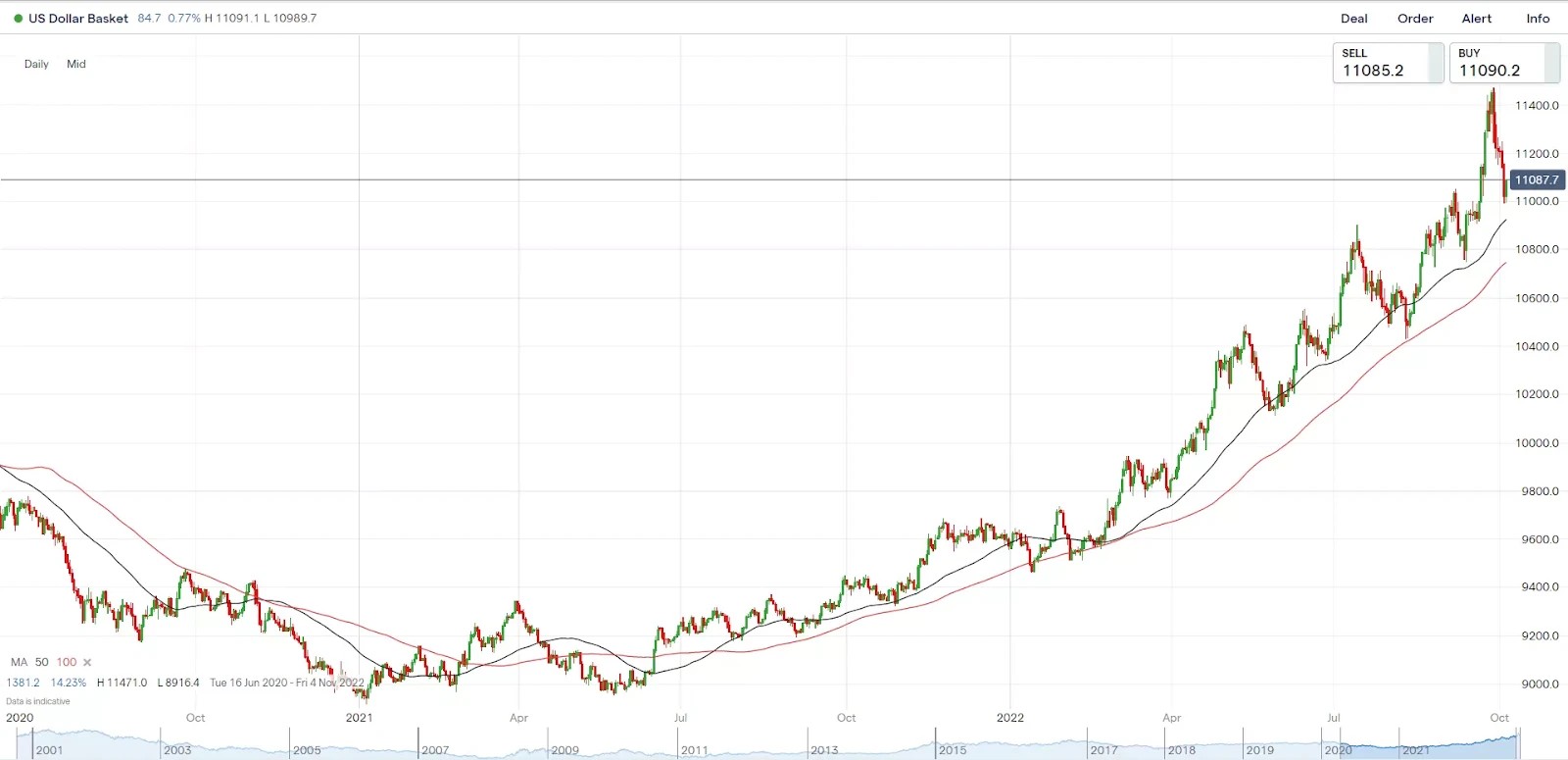The height and width of the screenshot is (760, 1568).
Task: Click the 10200.0 price axis label
Action: click(x=1537, y=394)
